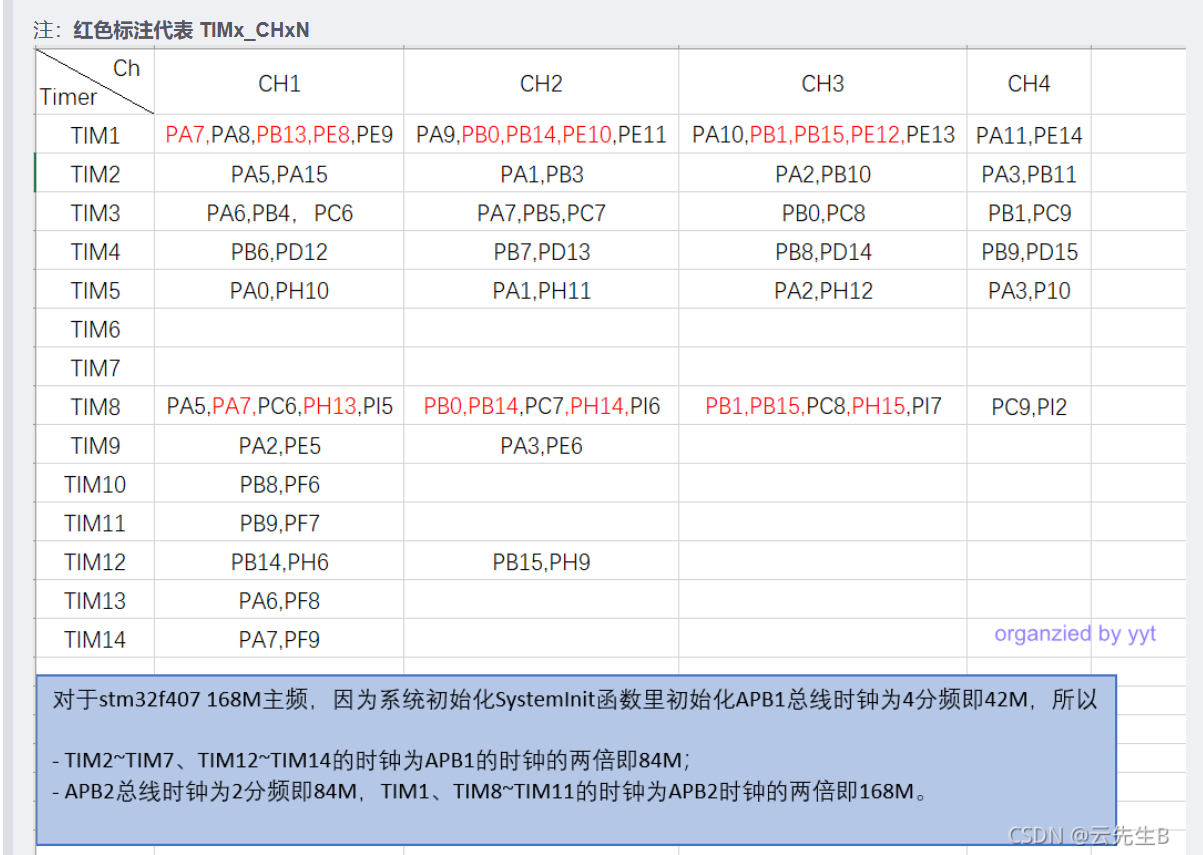This screenshot has height=855, width=1203.
Task: Click the Ch/Timer diagonal header cell
Action: [95, 83]
